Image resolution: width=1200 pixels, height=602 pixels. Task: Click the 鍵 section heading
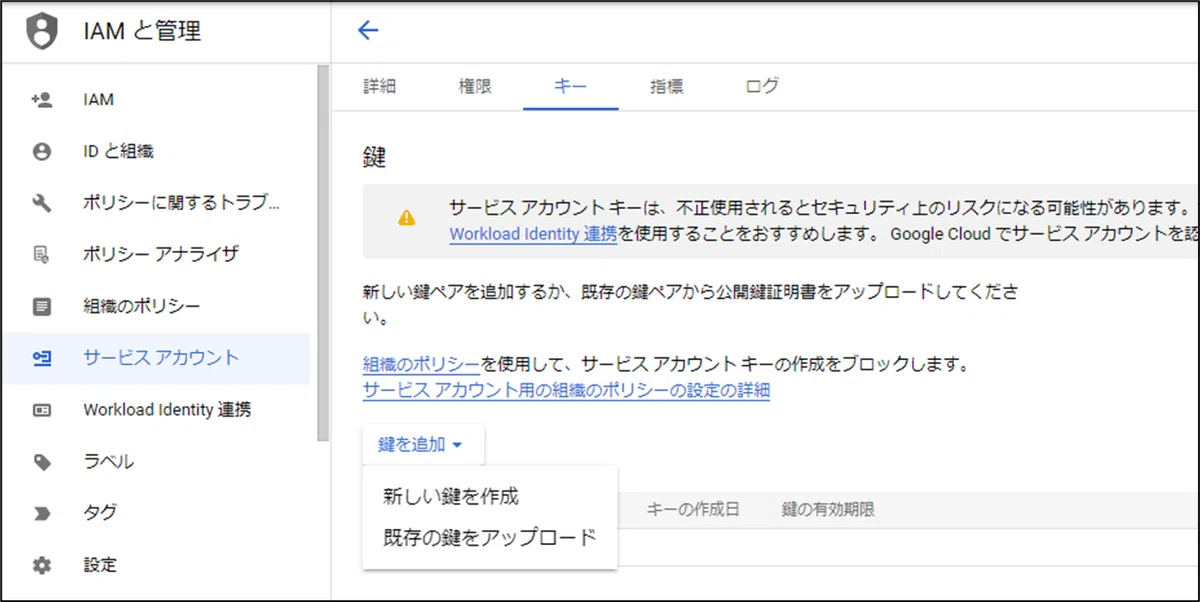pos(374,156)
